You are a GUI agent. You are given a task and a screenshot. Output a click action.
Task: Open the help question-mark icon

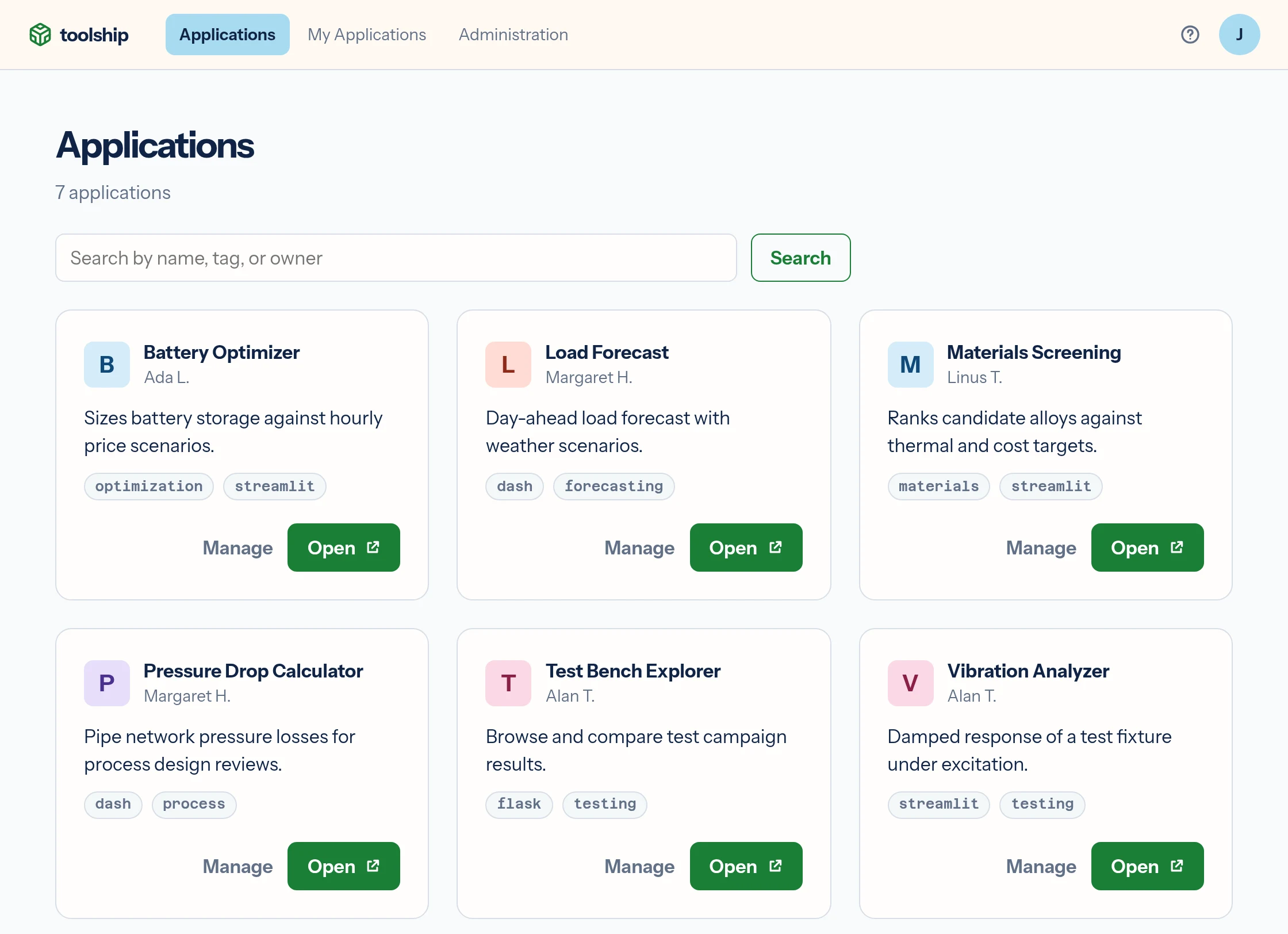pos(1190,35)
